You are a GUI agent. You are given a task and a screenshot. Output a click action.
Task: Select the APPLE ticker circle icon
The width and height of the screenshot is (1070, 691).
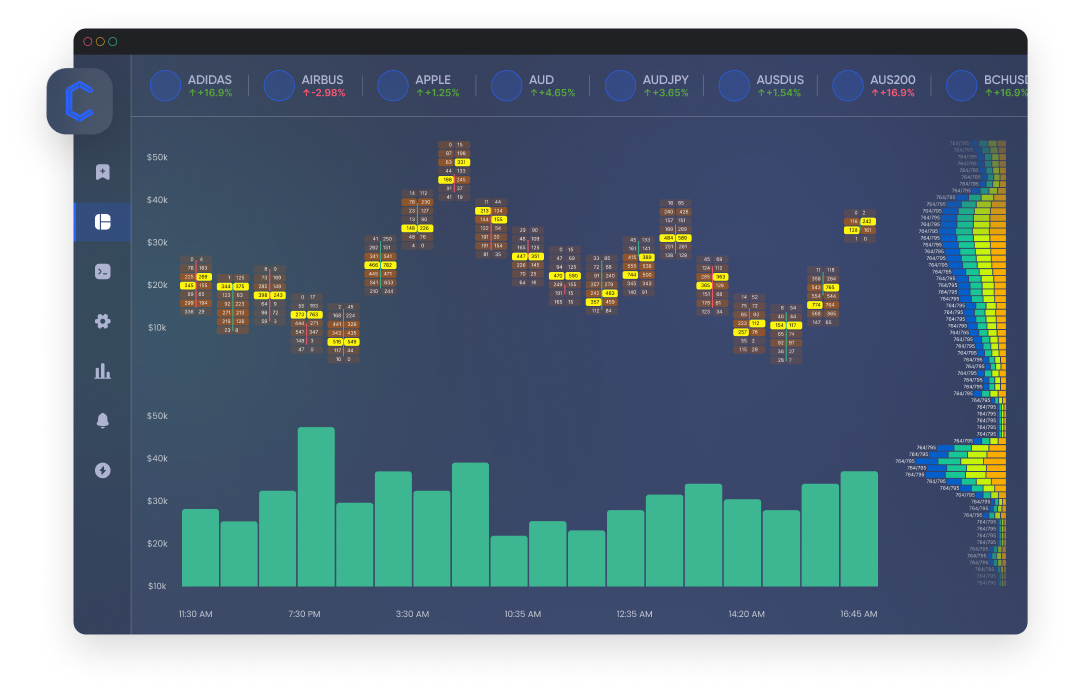393,86
